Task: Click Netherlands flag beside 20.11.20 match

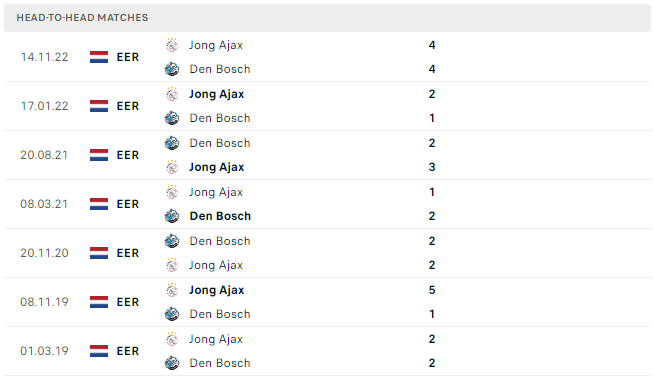Action: [x=99, y=253]
